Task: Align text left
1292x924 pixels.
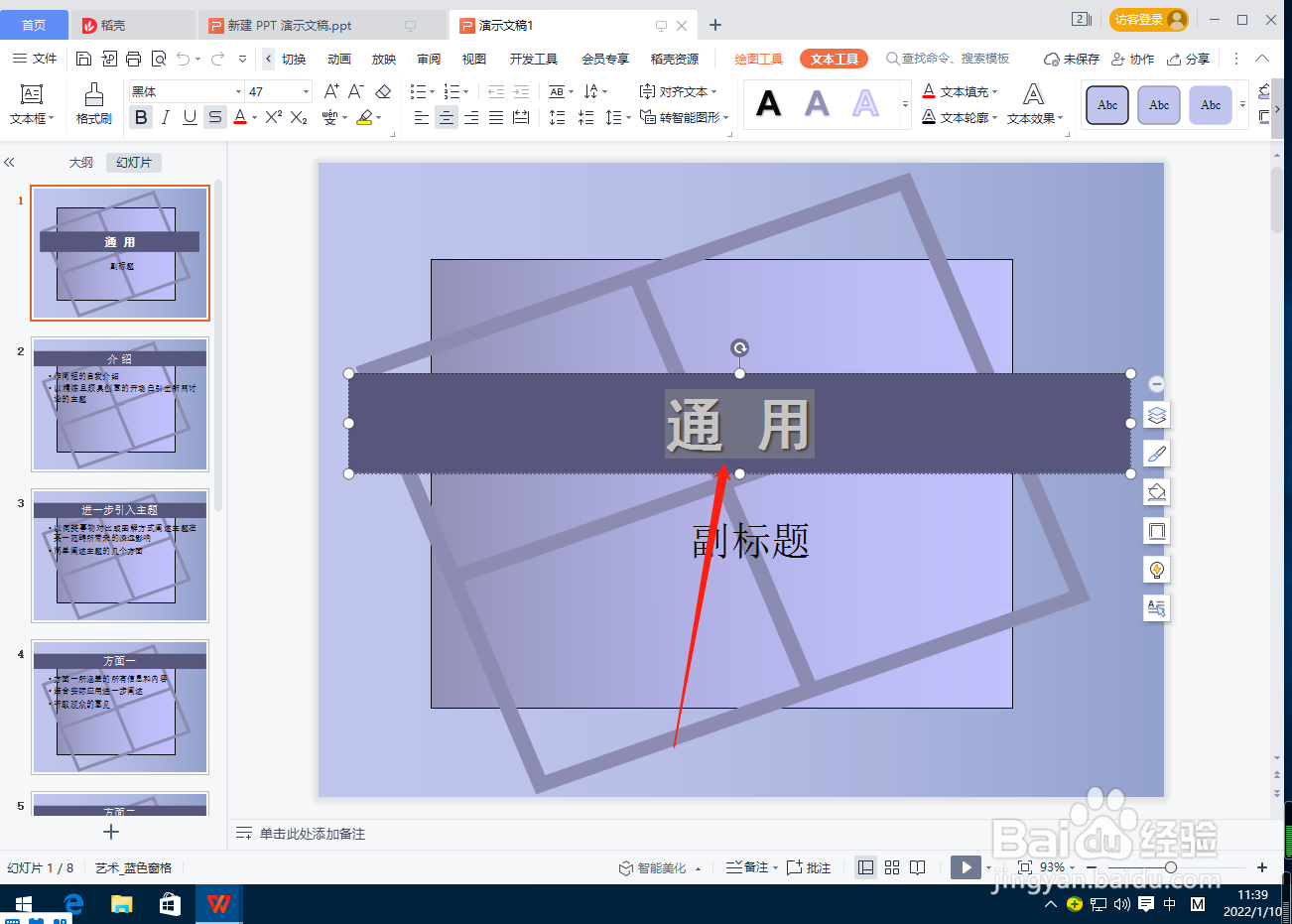Action: pos(422,117)
